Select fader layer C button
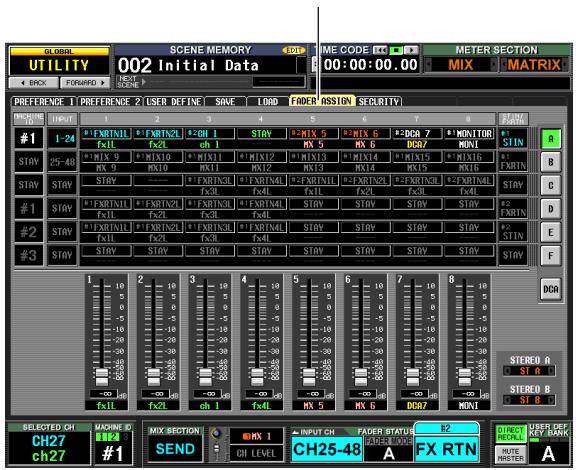576x470 pixels. coord(550,186)
